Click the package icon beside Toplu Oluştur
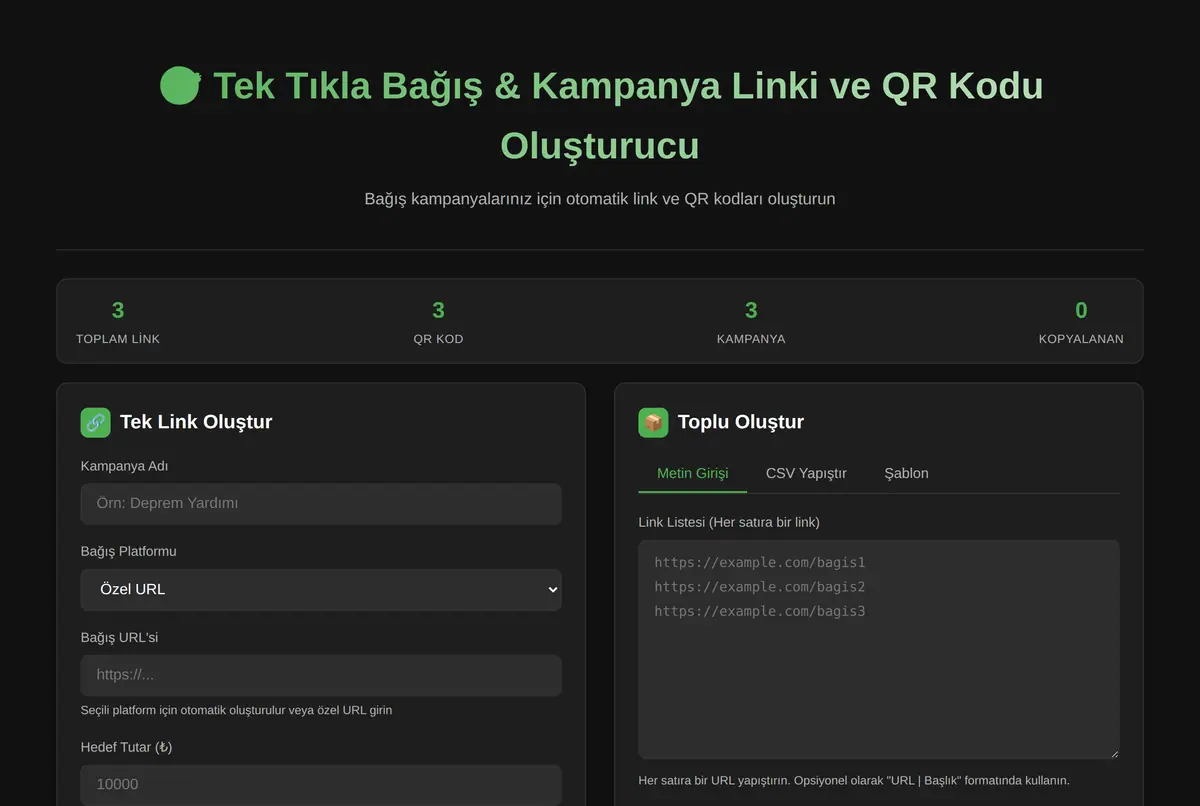This screenshot has height=806, width=1200. [653, 422]
